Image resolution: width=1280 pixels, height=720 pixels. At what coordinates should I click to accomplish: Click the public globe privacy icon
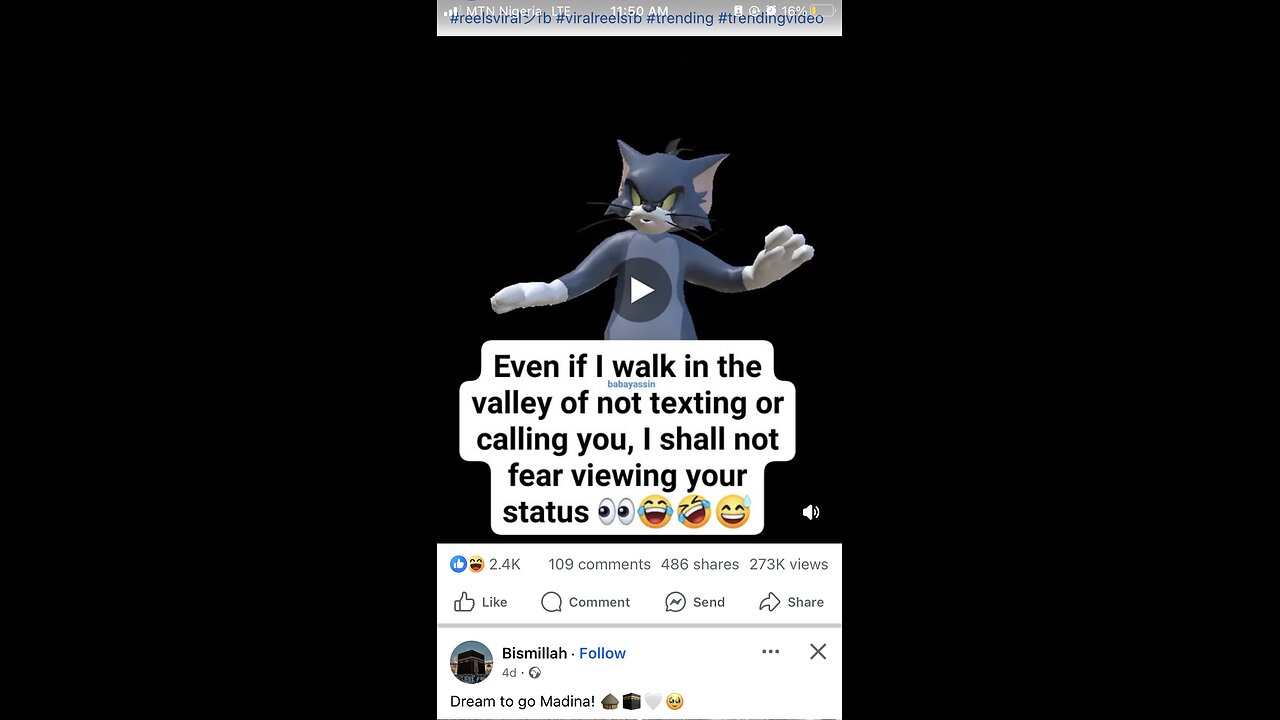(534, 673)
